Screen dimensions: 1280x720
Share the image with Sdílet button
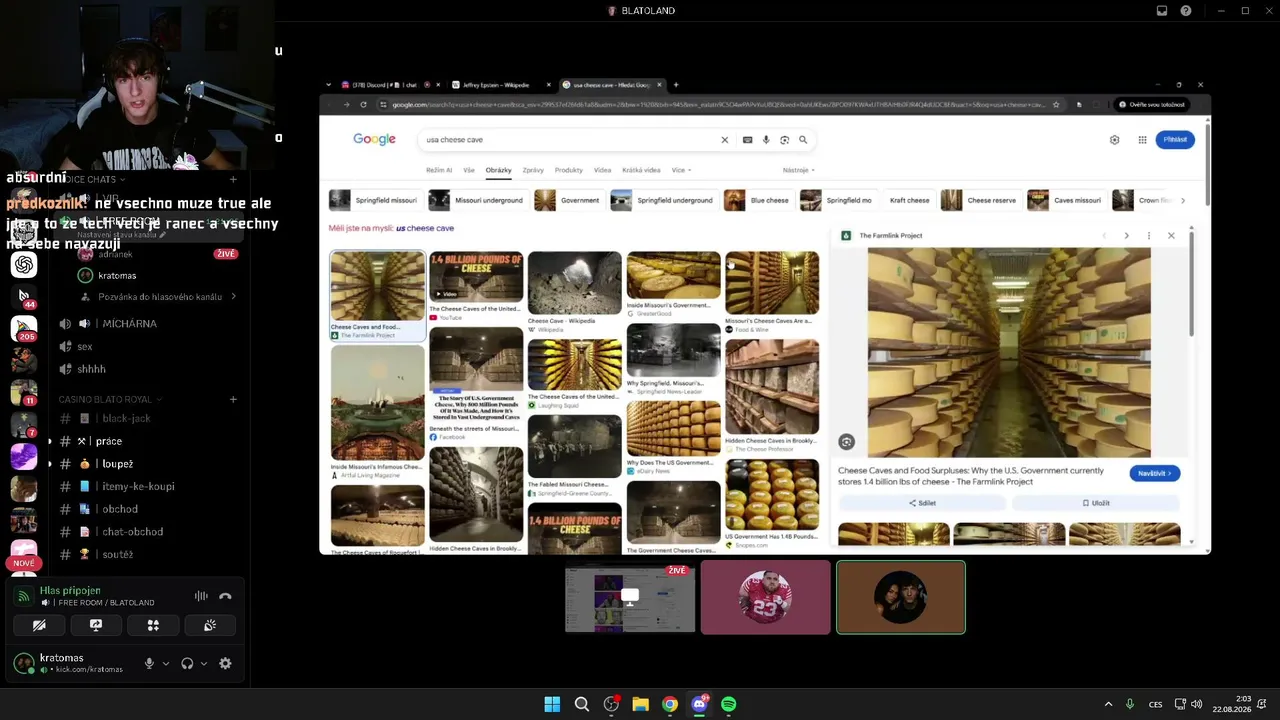point(922,503)
